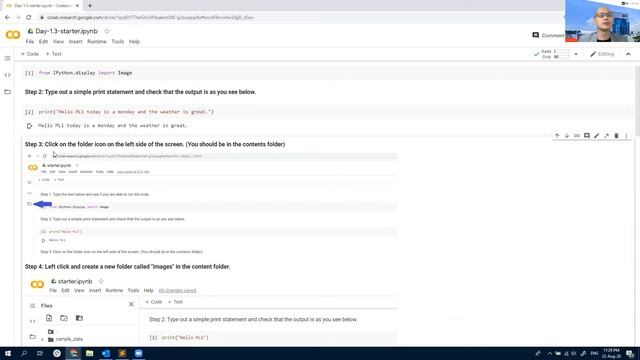Click the Hello ML1 output text

[113, 126]
